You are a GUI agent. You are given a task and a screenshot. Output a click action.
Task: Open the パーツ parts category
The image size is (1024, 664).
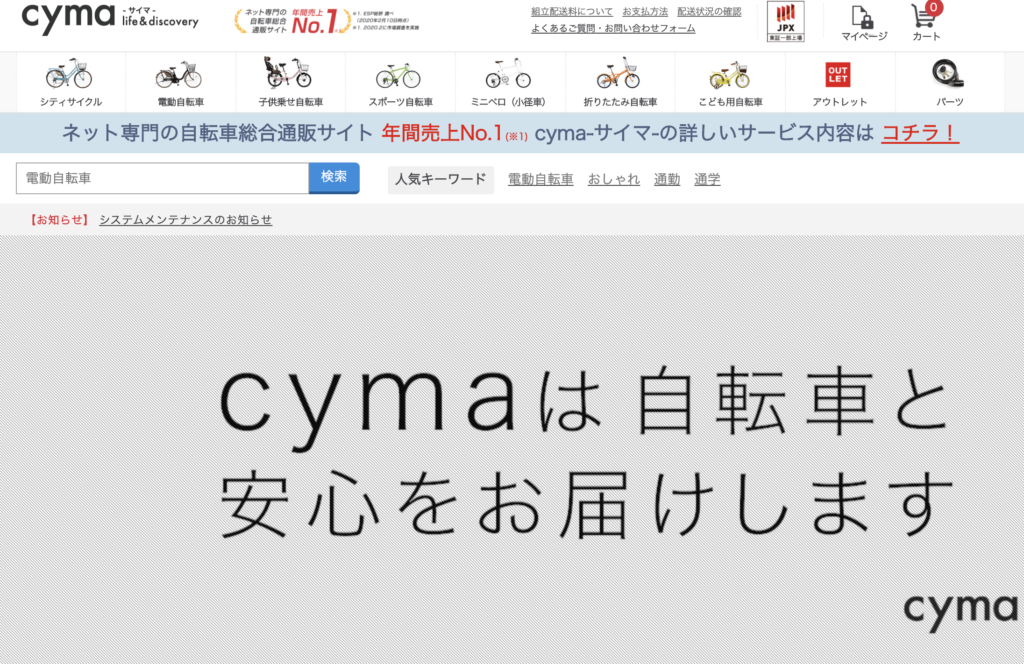click(950, 82)
